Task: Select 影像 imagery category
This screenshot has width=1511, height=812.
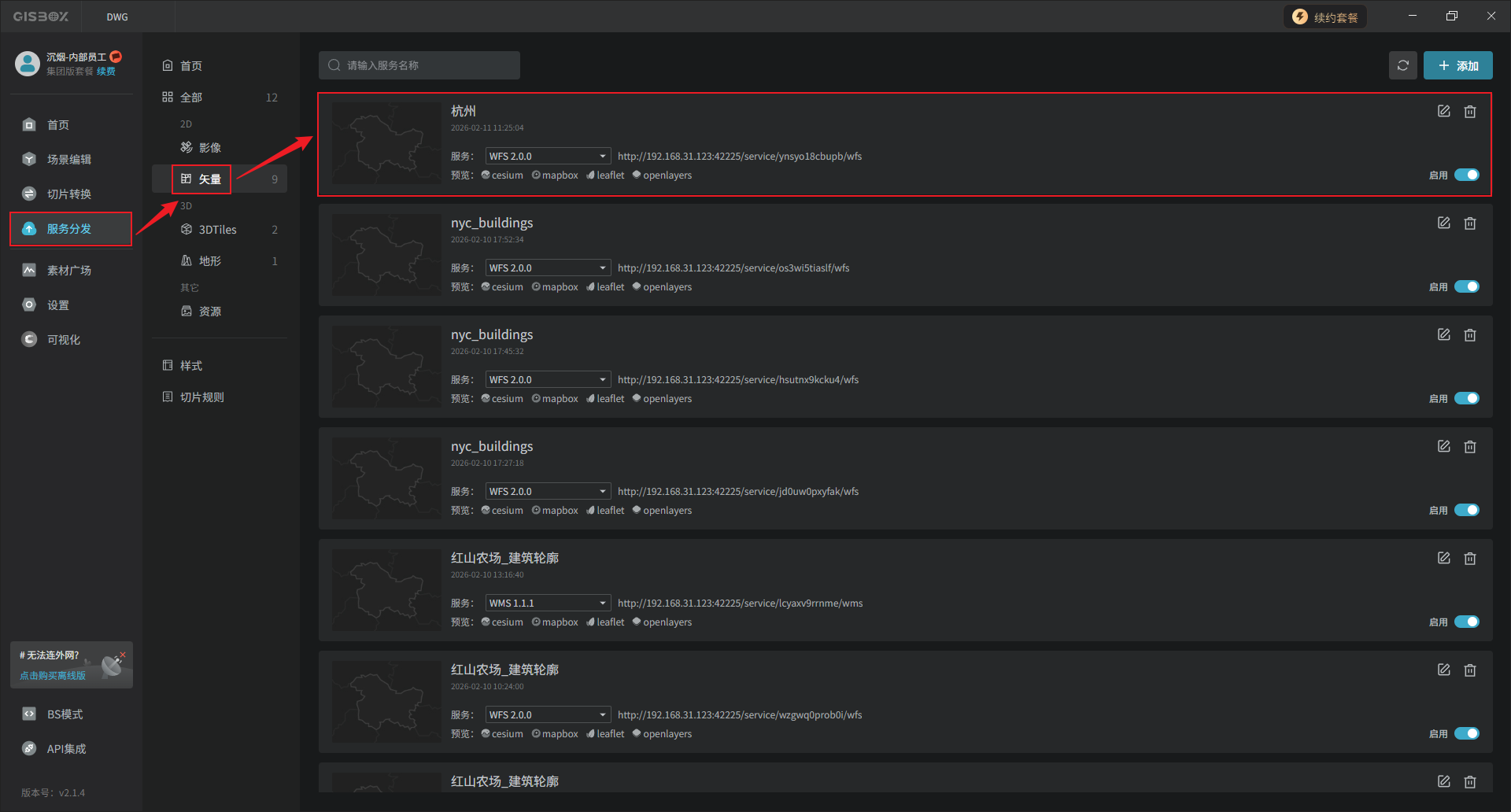Action: click(x=209, y=148)
